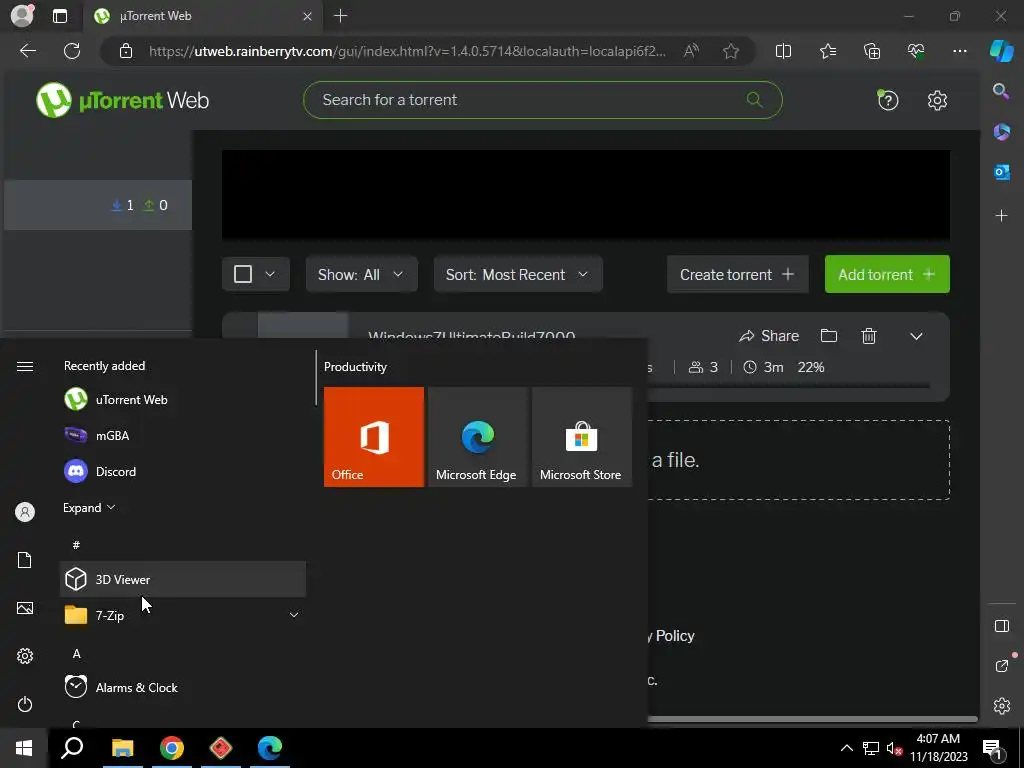
Task: Open Alarms & Clock app
Action: click(183, 687)
